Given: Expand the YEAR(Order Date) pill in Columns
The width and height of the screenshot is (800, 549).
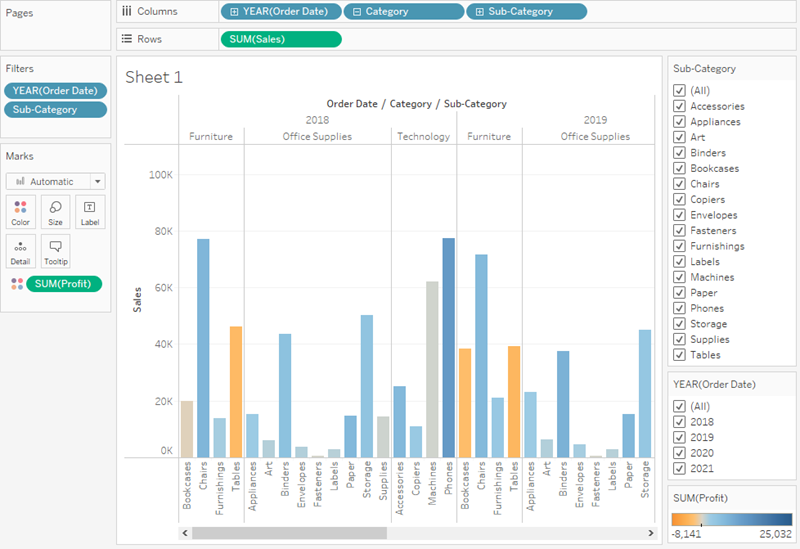Looking at the screenshot, I should pos(234,12).
